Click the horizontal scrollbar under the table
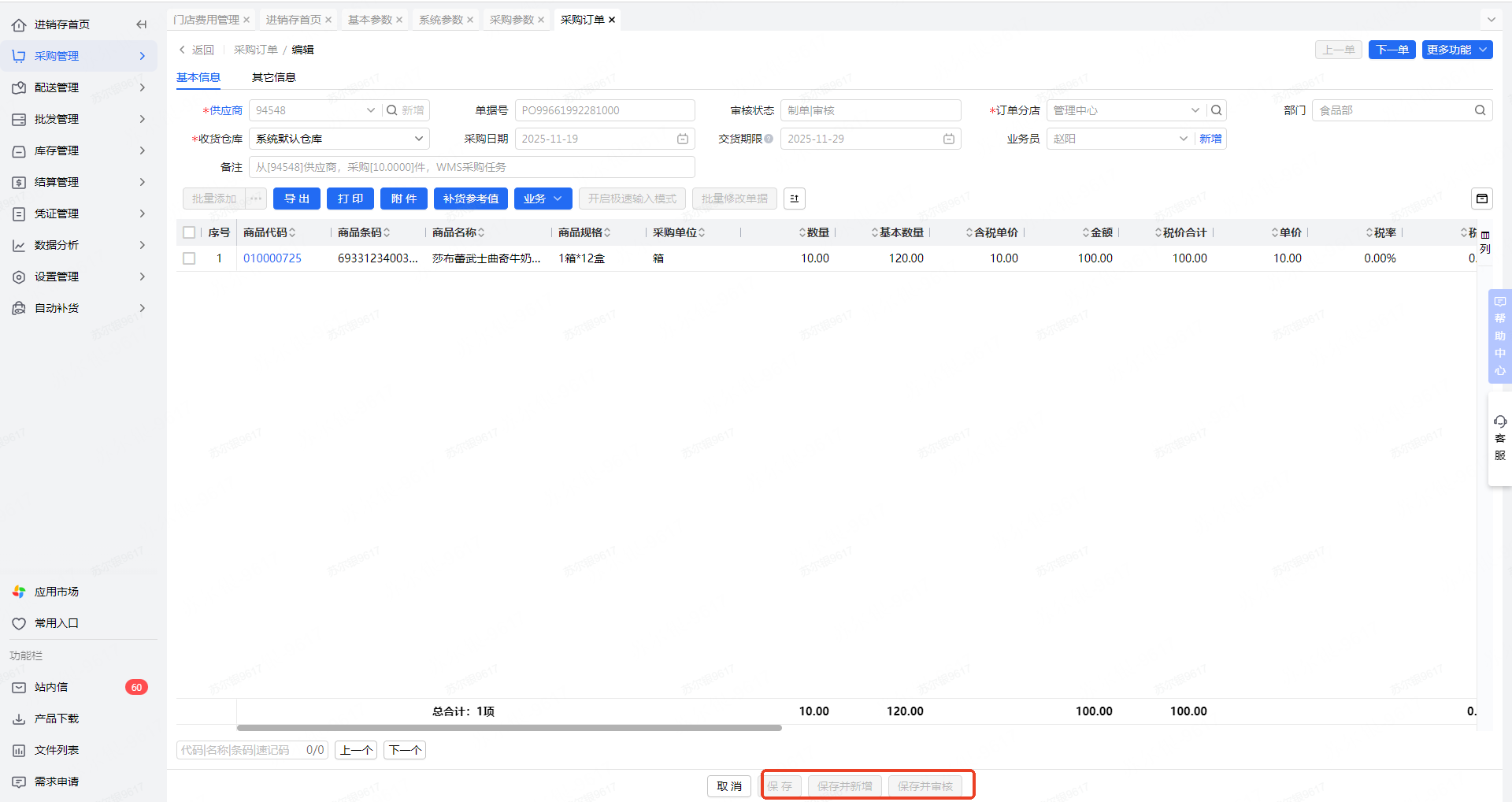Screen dimensions: 1512x802 (509, 728)
